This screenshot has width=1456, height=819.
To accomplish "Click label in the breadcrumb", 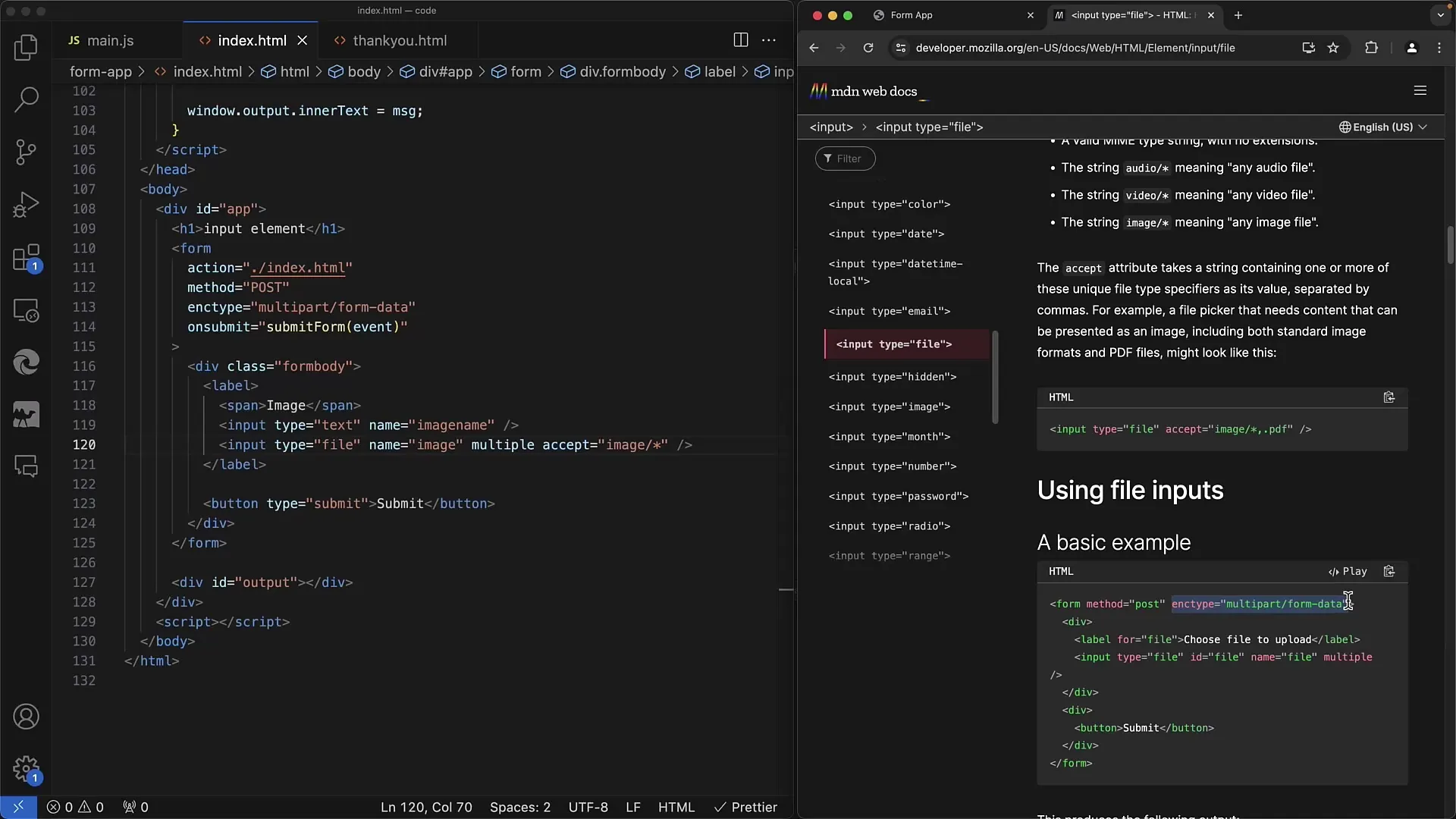I will (720, 71).
